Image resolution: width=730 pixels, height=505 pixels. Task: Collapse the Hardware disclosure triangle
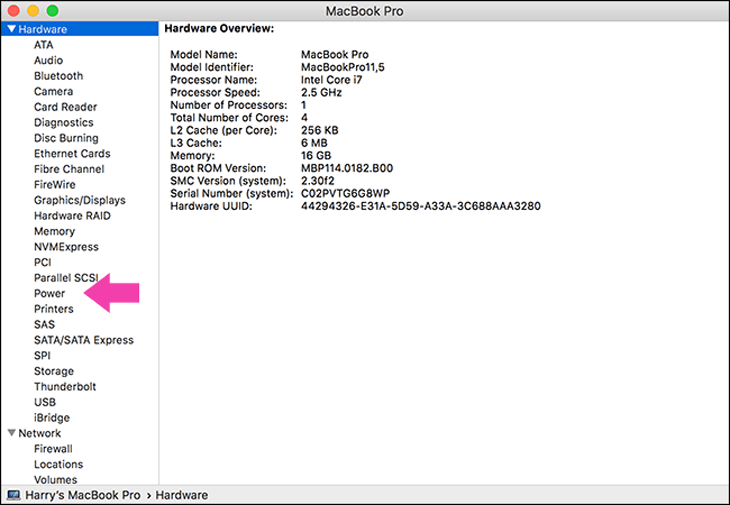[12, 29]
